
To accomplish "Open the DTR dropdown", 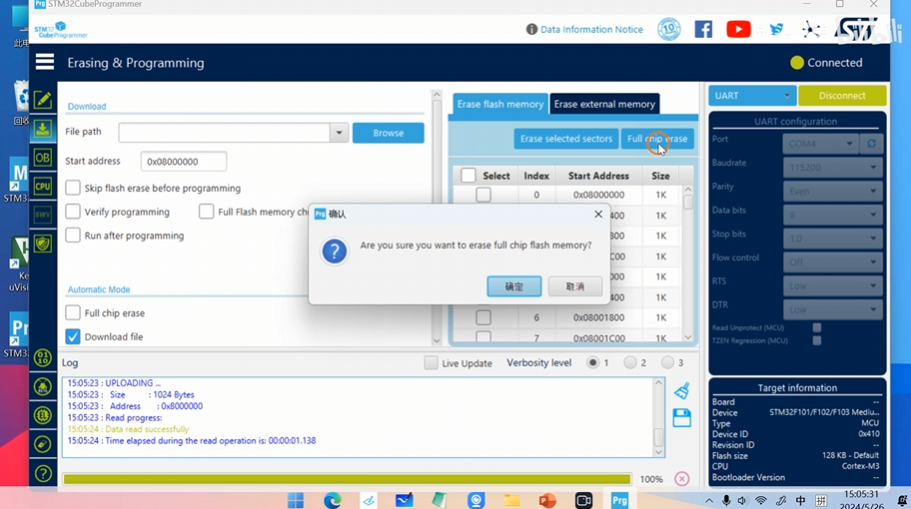I will (x=832, y=310).
